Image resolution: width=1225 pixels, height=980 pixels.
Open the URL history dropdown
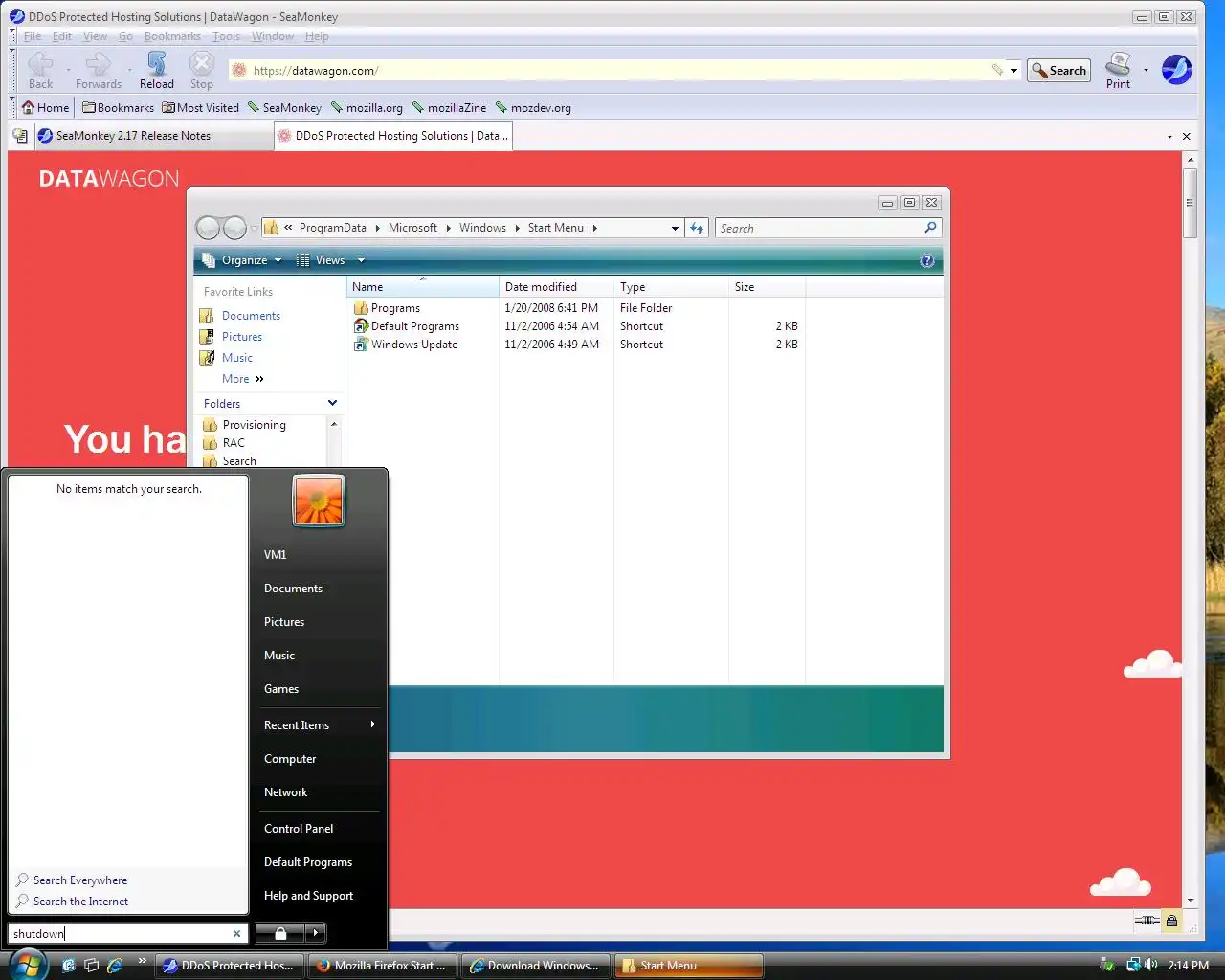click(1013, 71)
